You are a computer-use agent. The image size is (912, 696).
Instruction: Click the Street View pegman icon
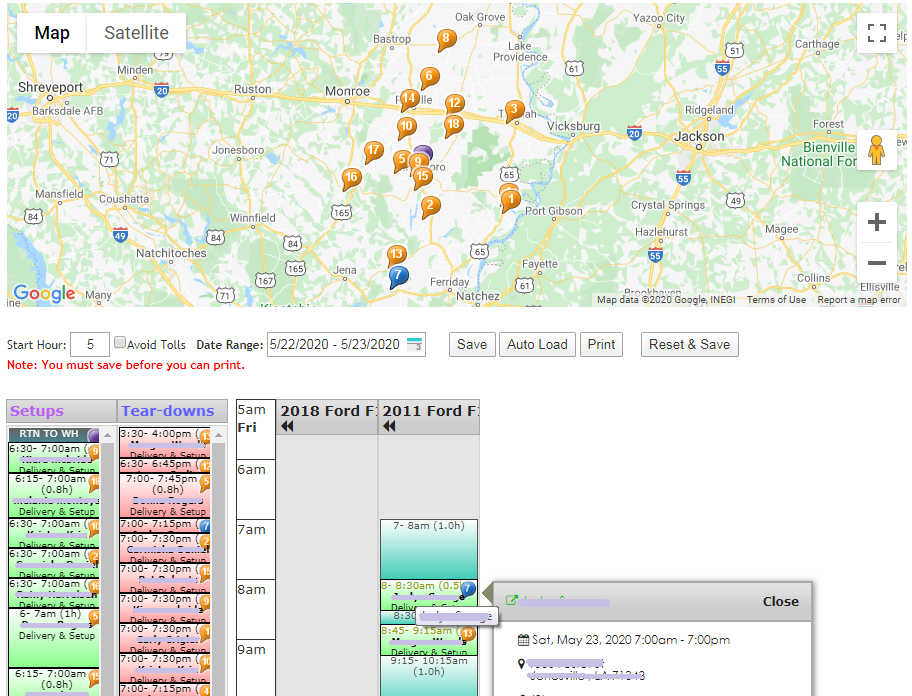[x=877, y=150]
